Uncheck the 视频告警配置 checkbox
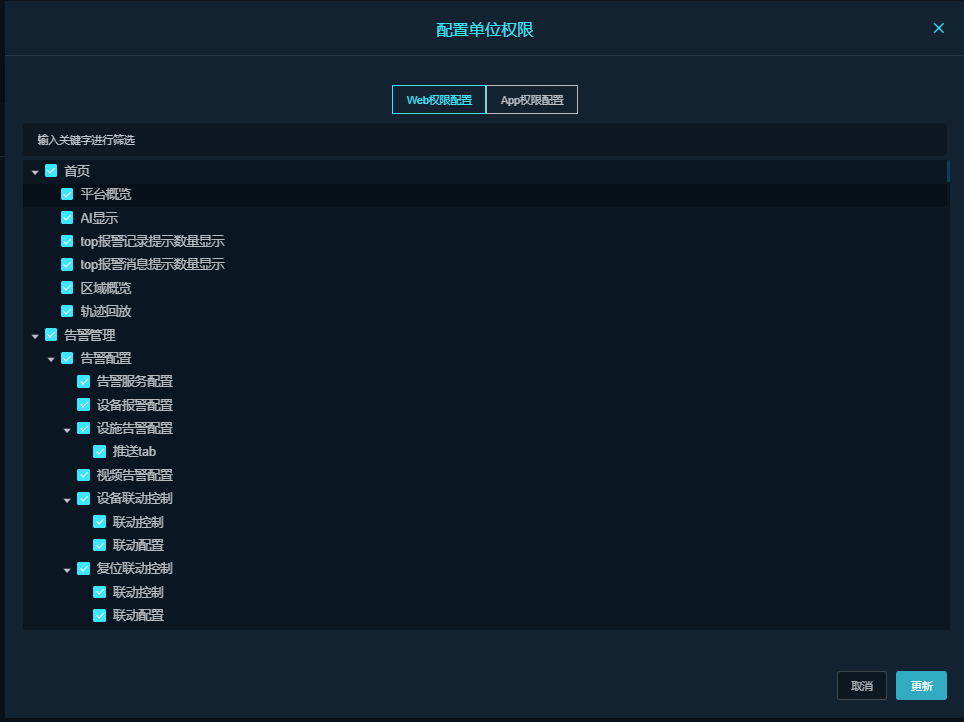Viewport: 964px width, 722px height. (84, 475)
